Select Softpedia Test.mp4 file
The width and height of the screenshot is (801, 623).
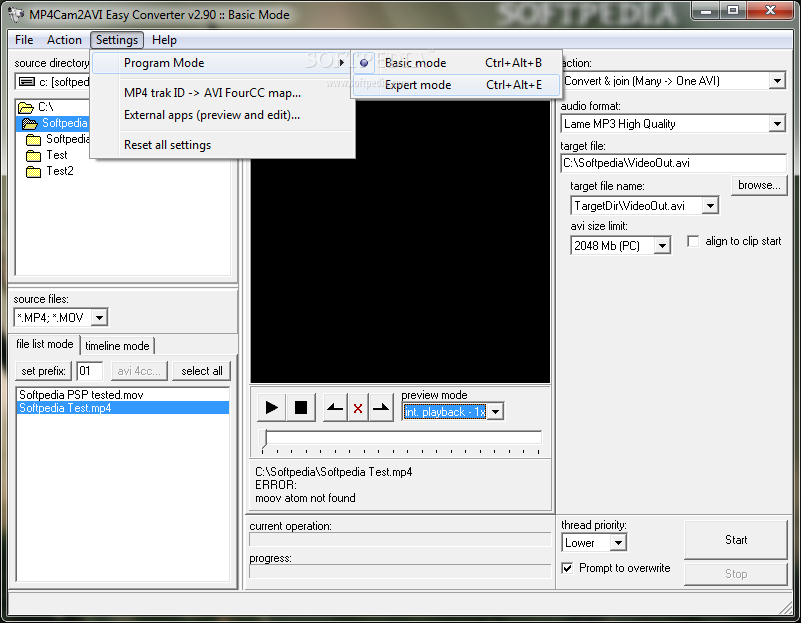[x=123, y=408]
